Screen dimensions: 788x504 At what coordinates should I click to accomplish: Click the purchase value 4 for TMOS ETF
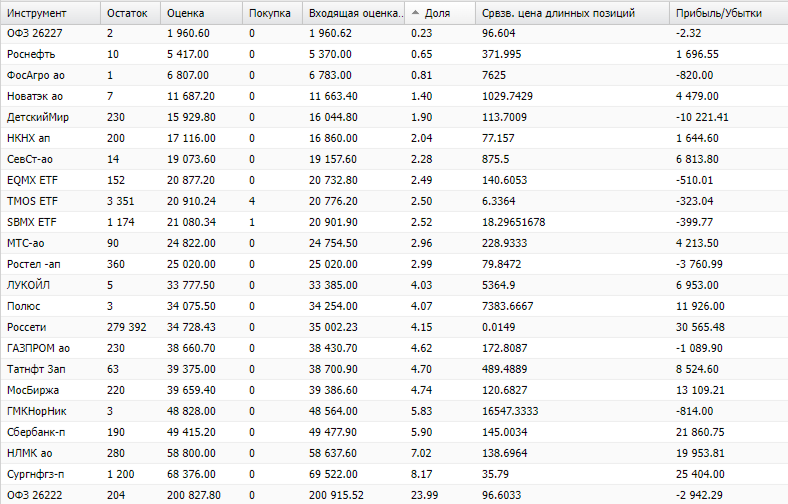coord(252,201)
